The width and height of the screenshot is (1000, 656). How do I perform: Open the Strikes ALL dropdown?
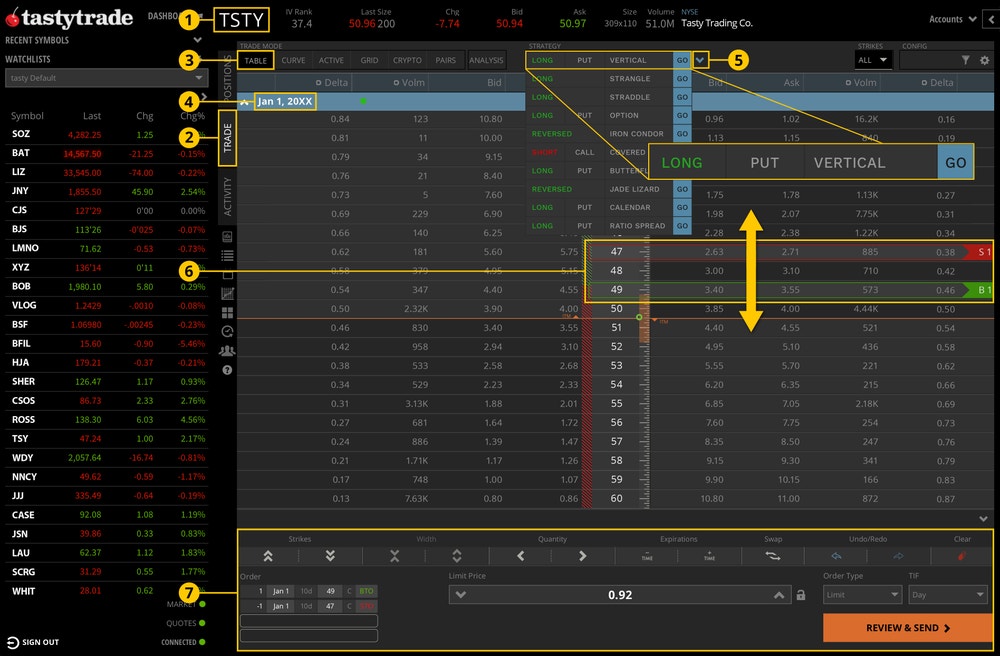coord(872,60)
